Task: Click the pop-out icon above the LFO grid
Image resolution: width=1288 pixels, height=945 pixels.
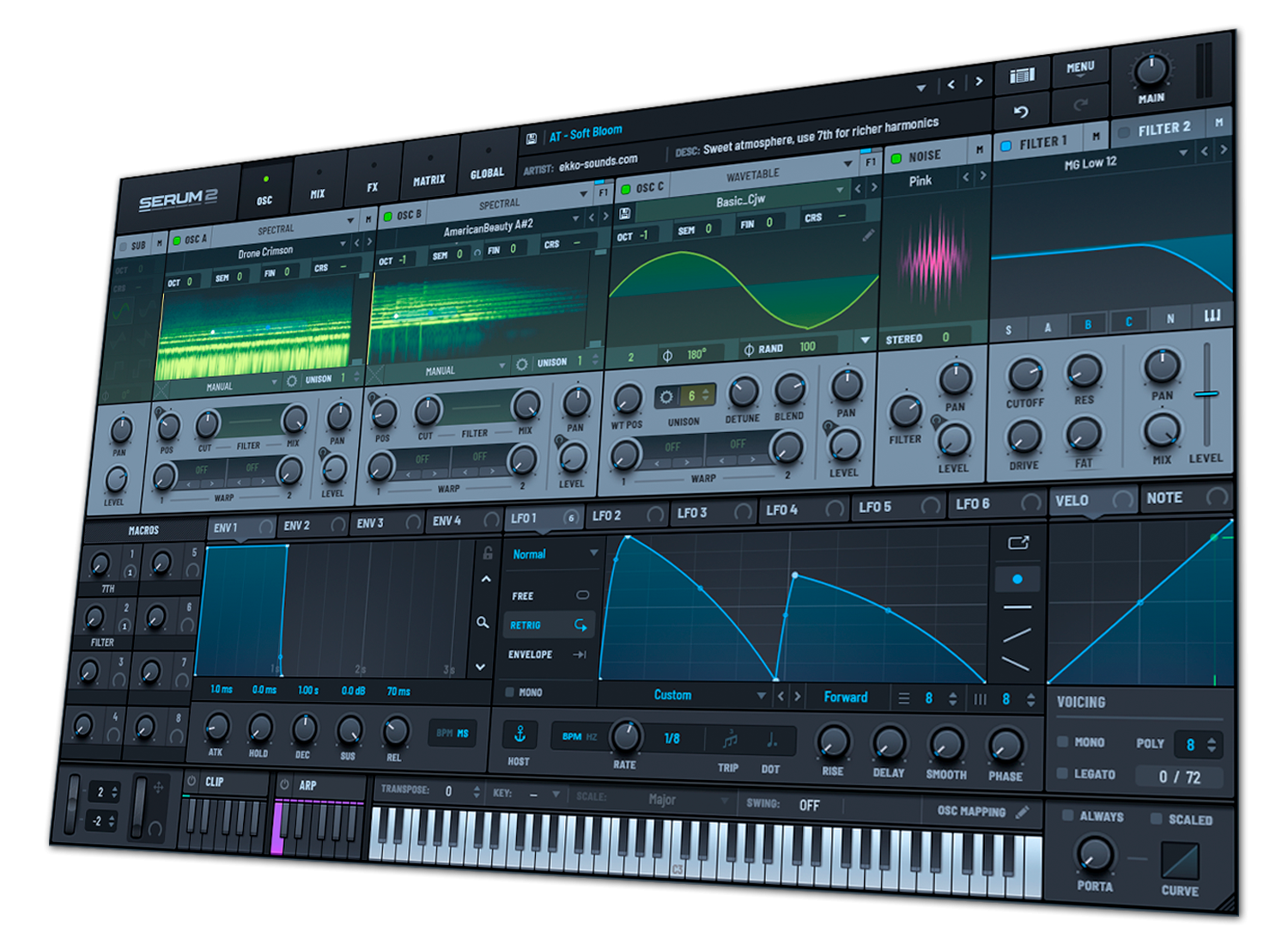Action: (x=1018, y=541)
